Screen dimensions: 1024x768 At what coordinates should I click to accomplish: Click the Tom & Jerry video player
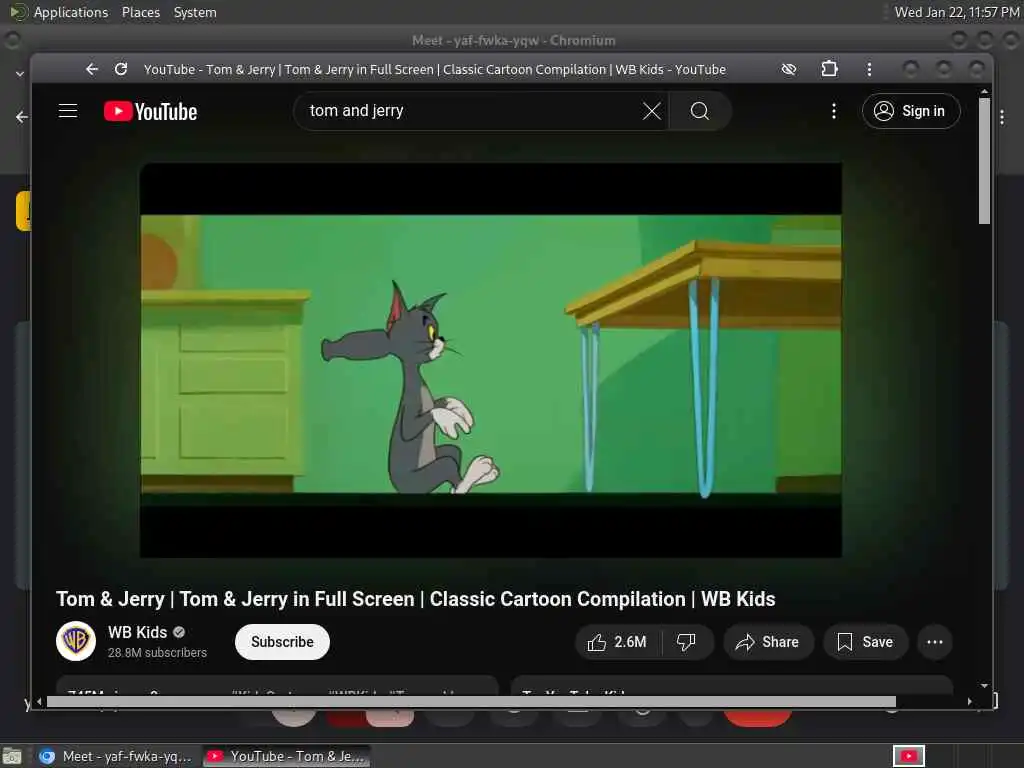[x=490, y=360]
